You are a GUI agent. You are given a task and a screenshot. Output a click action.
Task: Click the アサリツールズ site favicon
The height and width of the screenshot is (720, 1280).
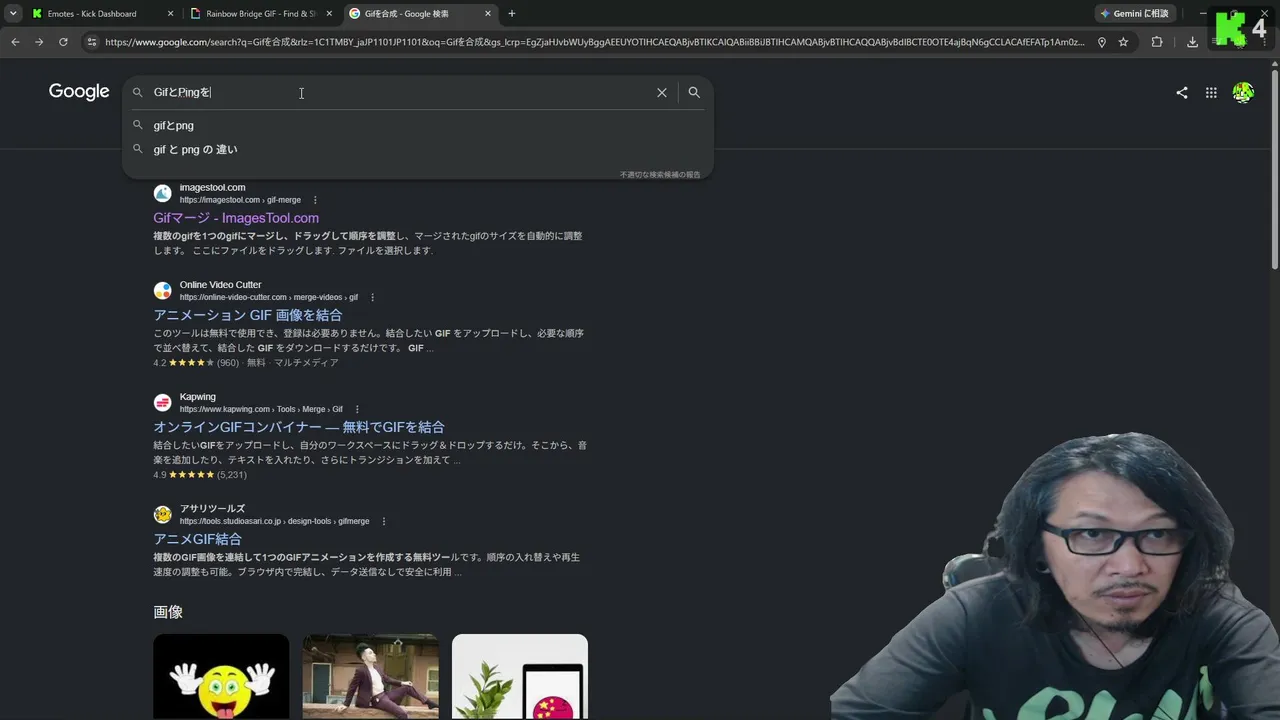162,515
